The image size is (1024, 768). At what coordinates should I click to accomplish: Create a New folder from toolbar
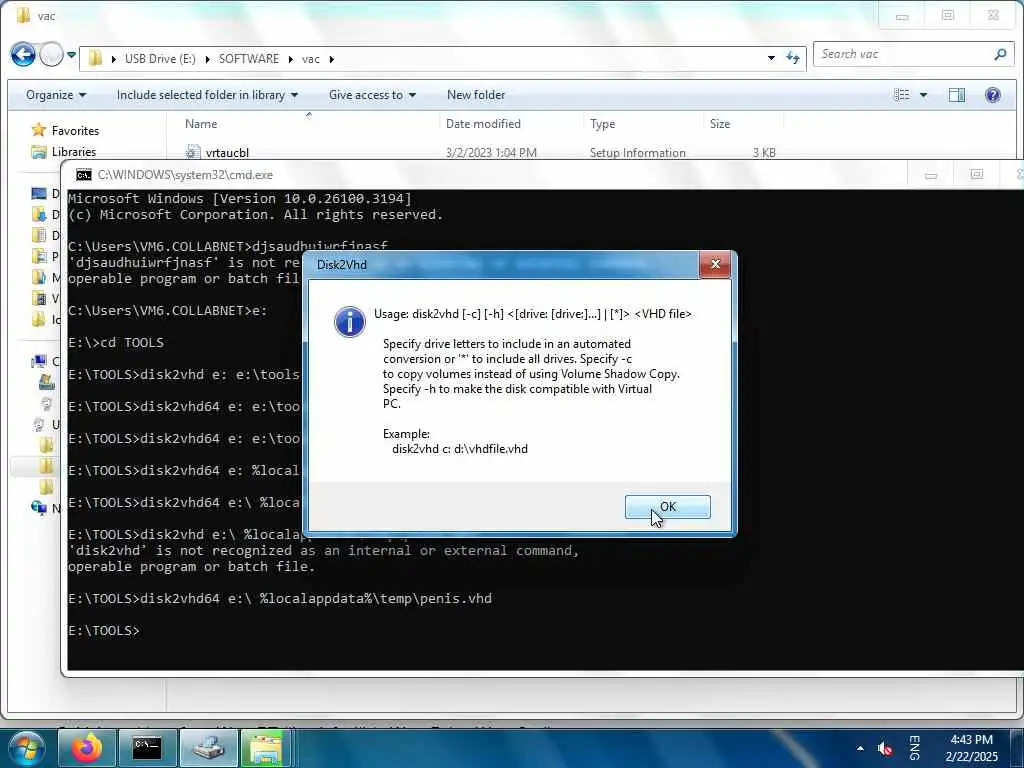point(476,95)
